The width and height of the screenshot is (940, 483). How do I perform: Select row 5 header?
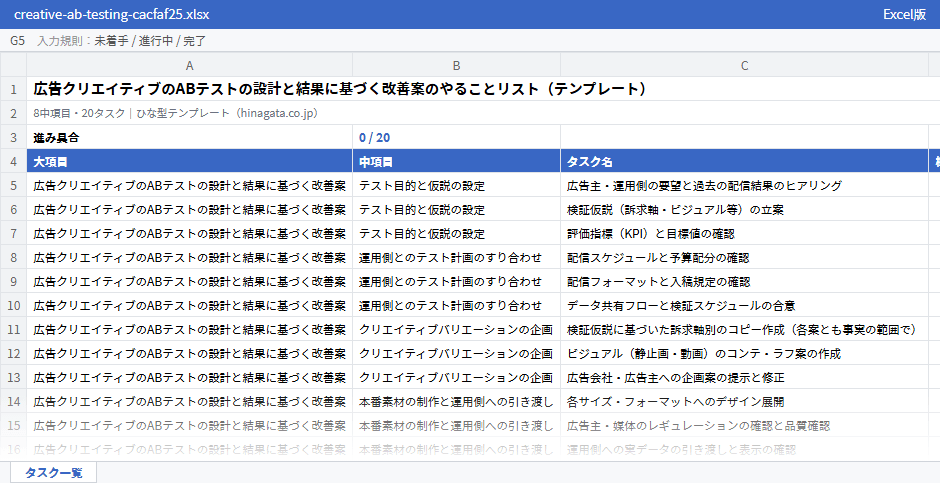[x=13, y=185]
